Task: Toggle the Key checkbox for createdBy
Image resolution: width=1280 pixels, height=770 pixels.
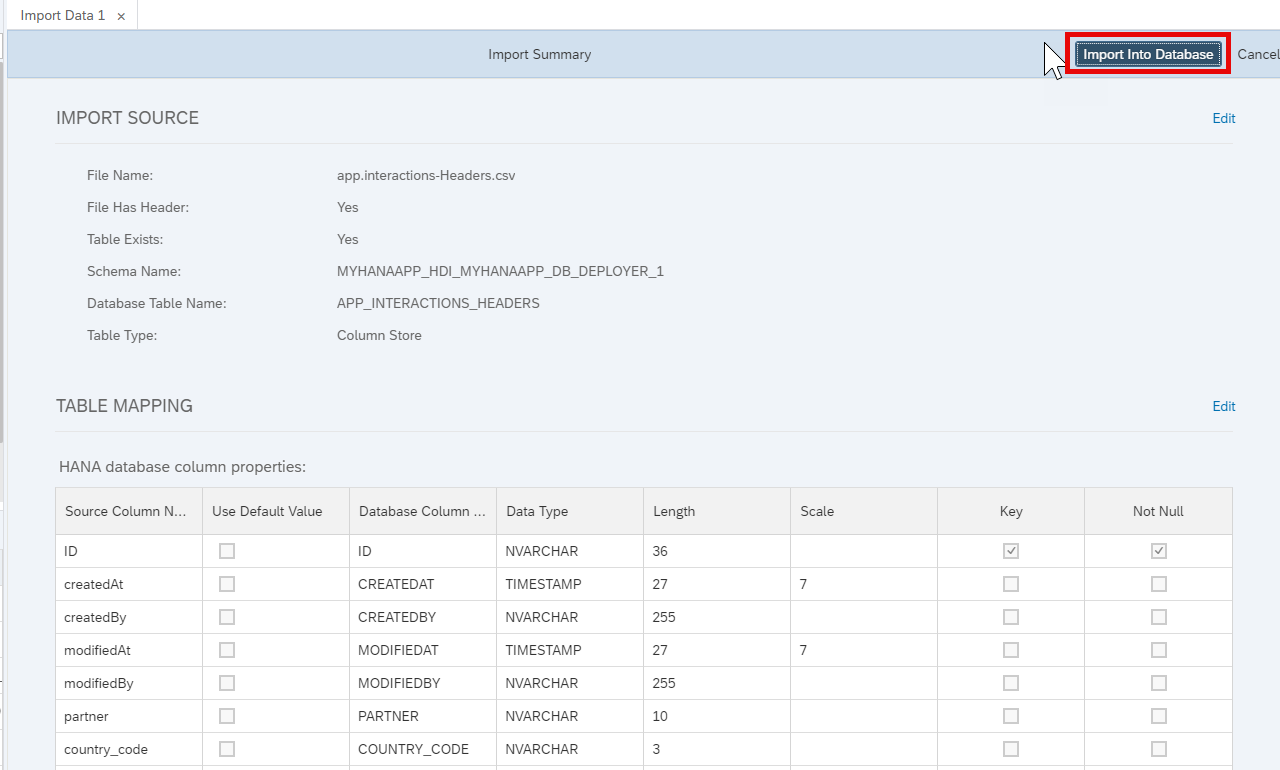Action: [x=1010, y=616]
